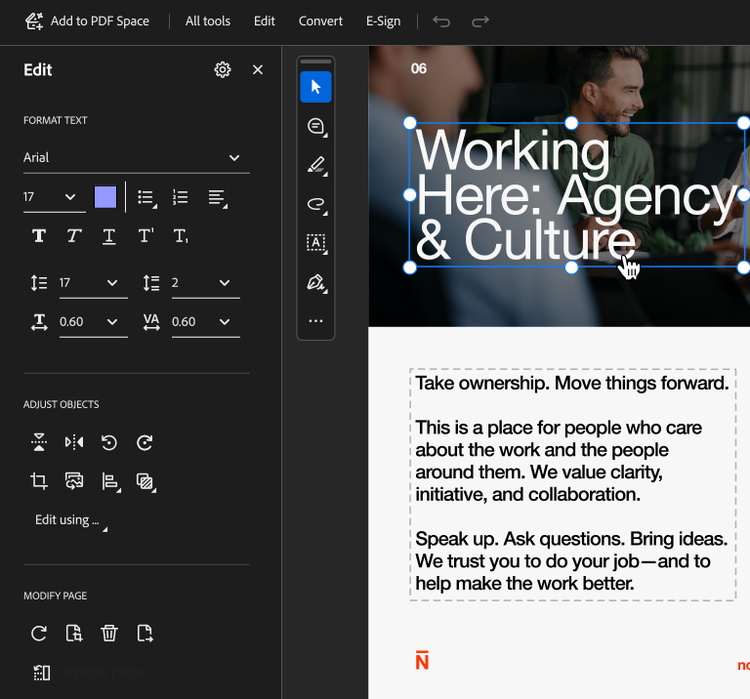Click the Extract page icon
This screenshot has height=699, width=750.
point(74,633)
